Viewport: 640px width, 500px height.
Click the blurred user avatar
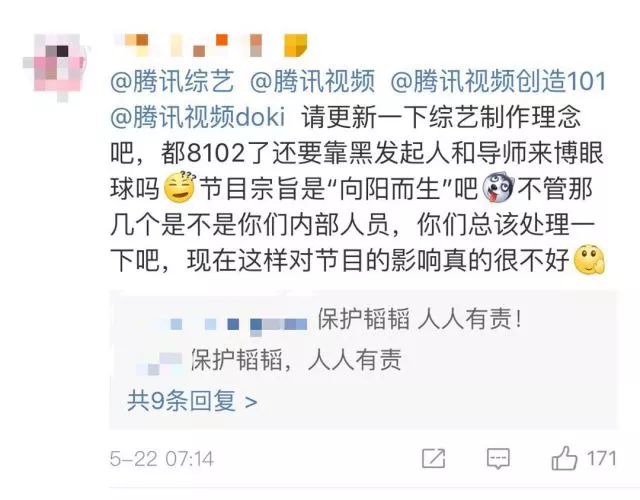(x=55, y=65)
